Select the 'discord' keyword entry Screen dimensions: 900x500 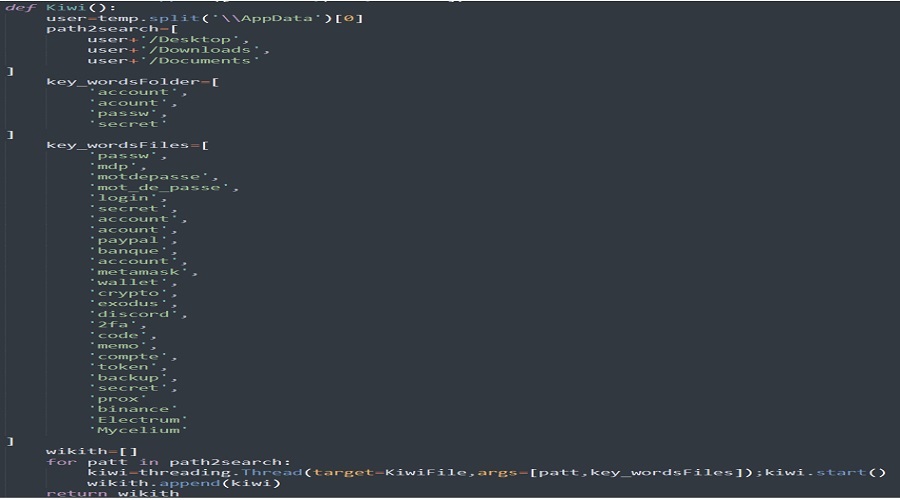[x=133, y=315]
